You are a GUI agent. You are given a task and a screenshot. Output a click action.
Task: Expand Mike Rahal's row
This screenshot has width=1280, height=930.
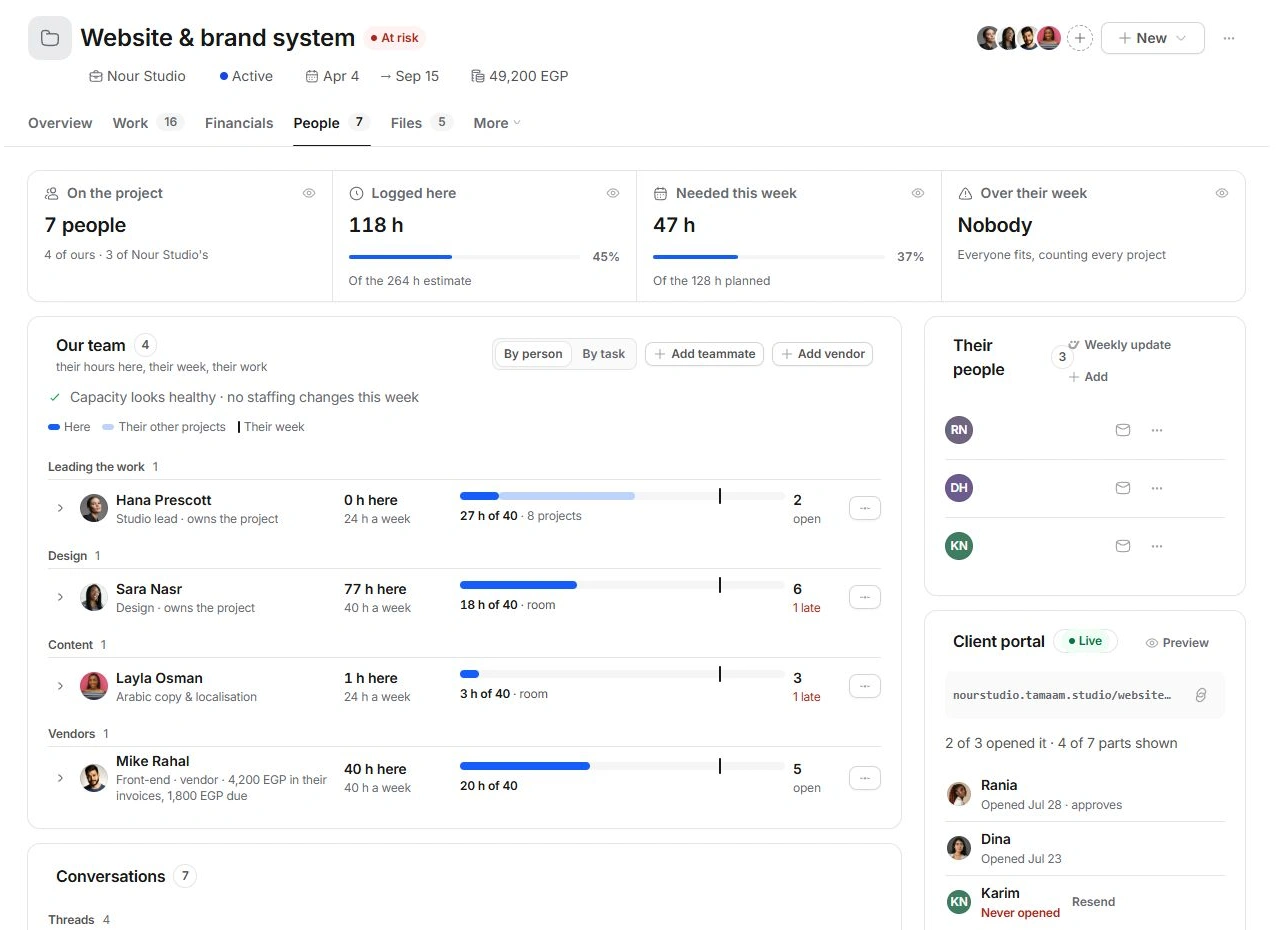pos(60,778)
